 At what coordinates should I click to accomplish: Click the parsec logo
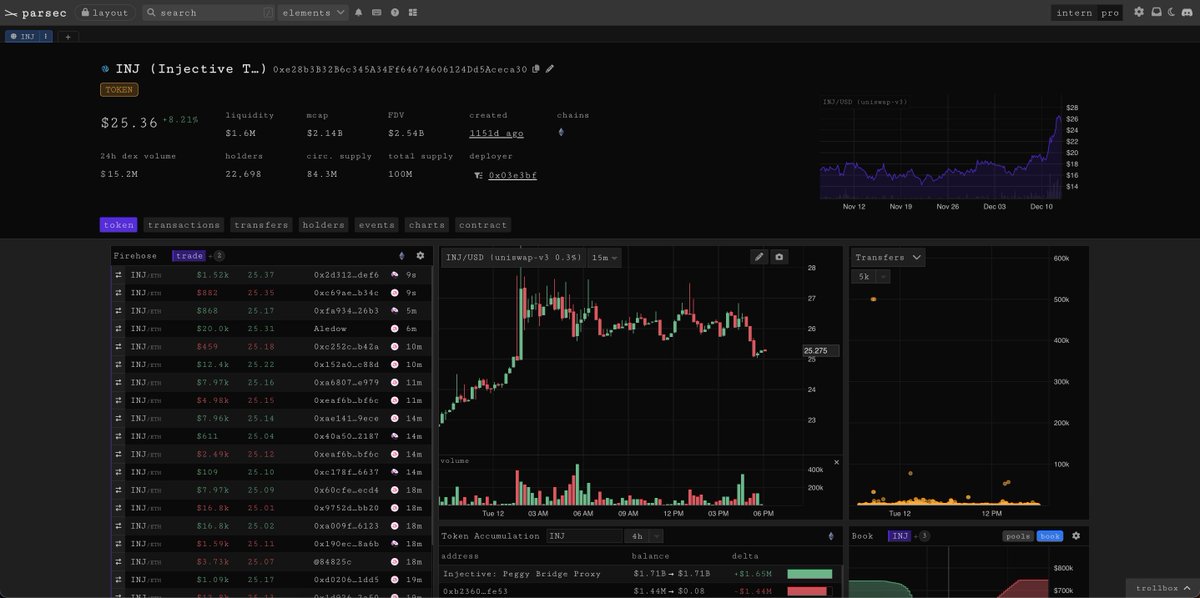pos(34,13)
